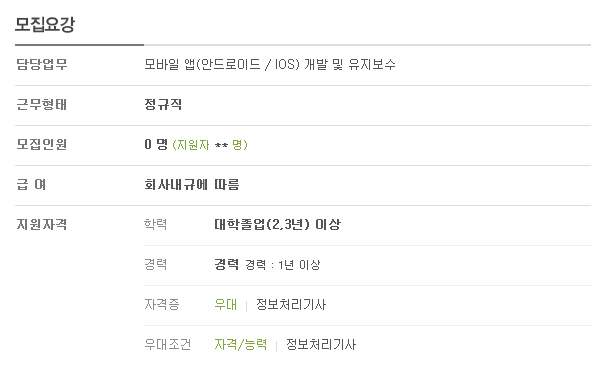Click 정보처리기사 in the 우대조건 row
Viewport: 591px width, 371px height.
321,344
